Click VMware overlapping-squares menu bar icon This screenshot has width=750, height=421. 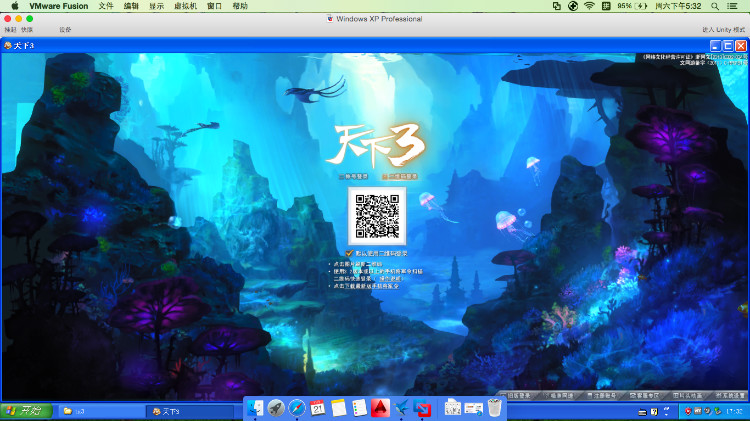coord(557,6)
